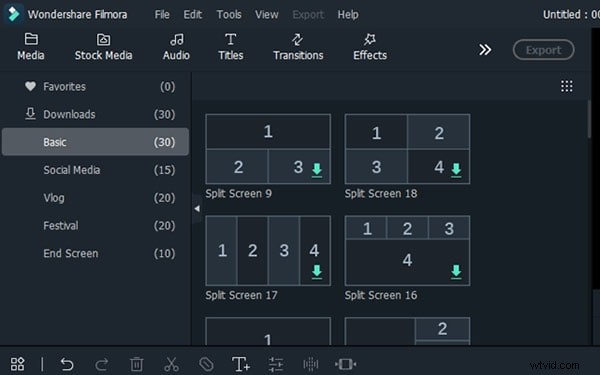Click the Add Text T+ icon
The width and height of the screenshot is (600, 375).
click(241, 364)
